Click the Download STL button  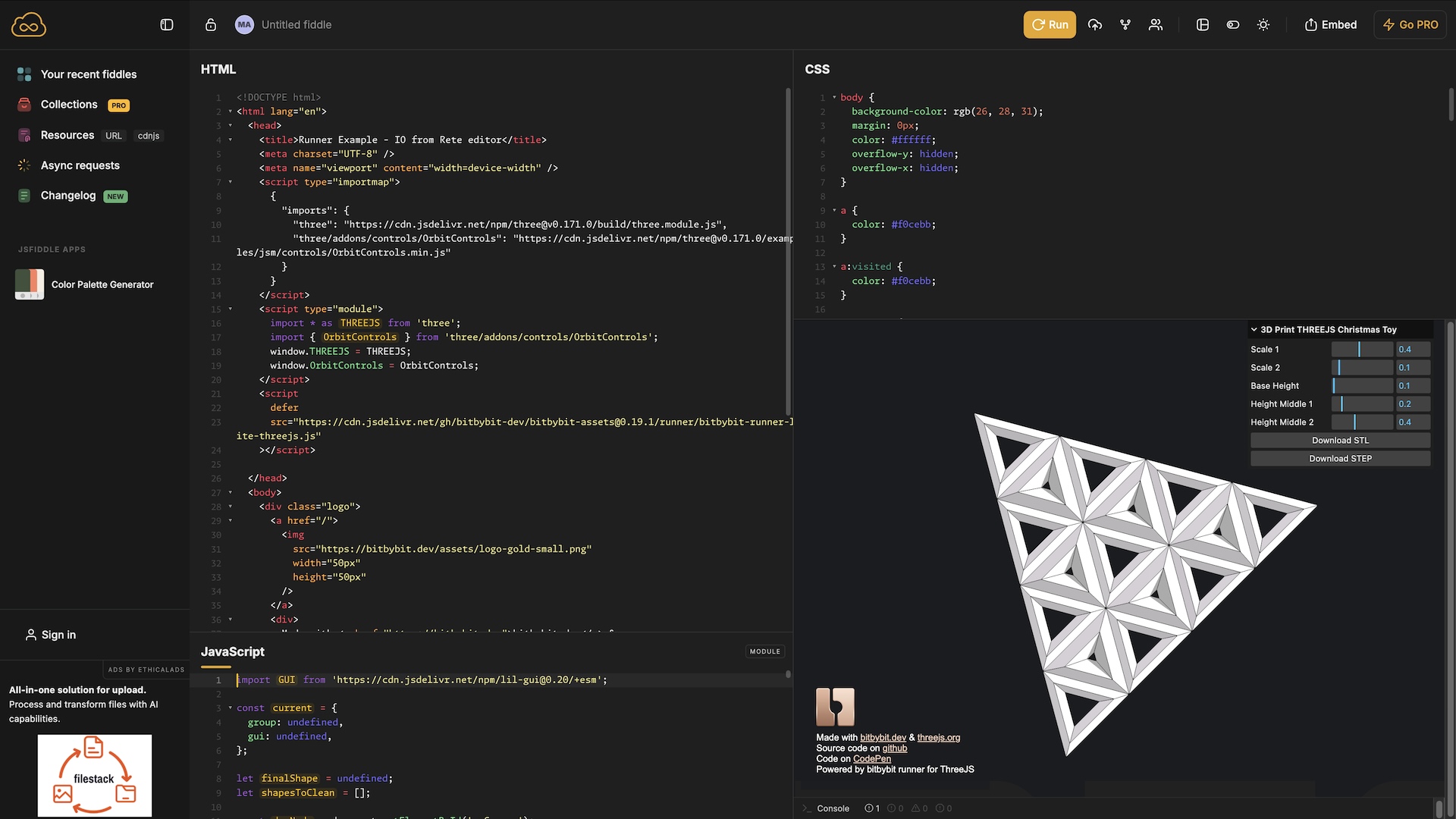[x=1340, y=441]
